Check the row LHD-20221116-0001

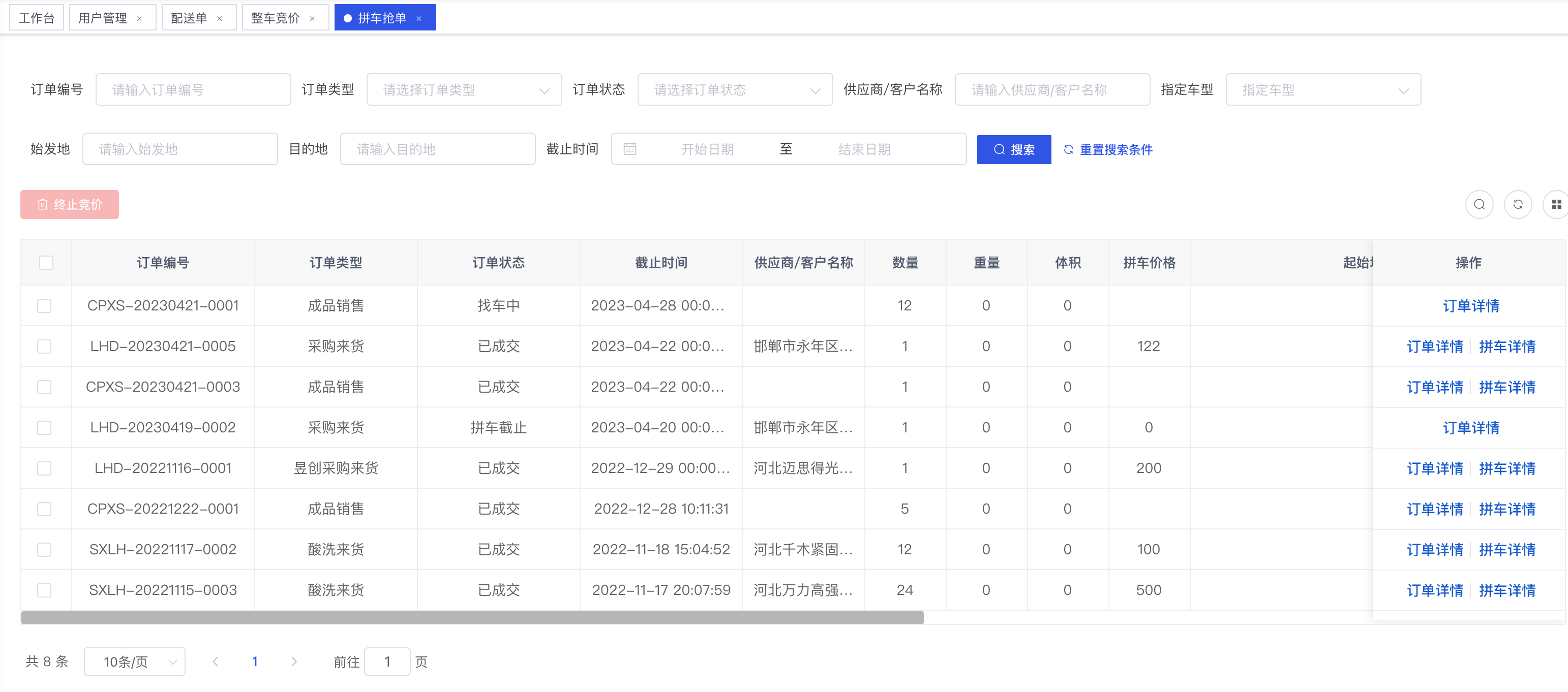[x=44, y=468]
